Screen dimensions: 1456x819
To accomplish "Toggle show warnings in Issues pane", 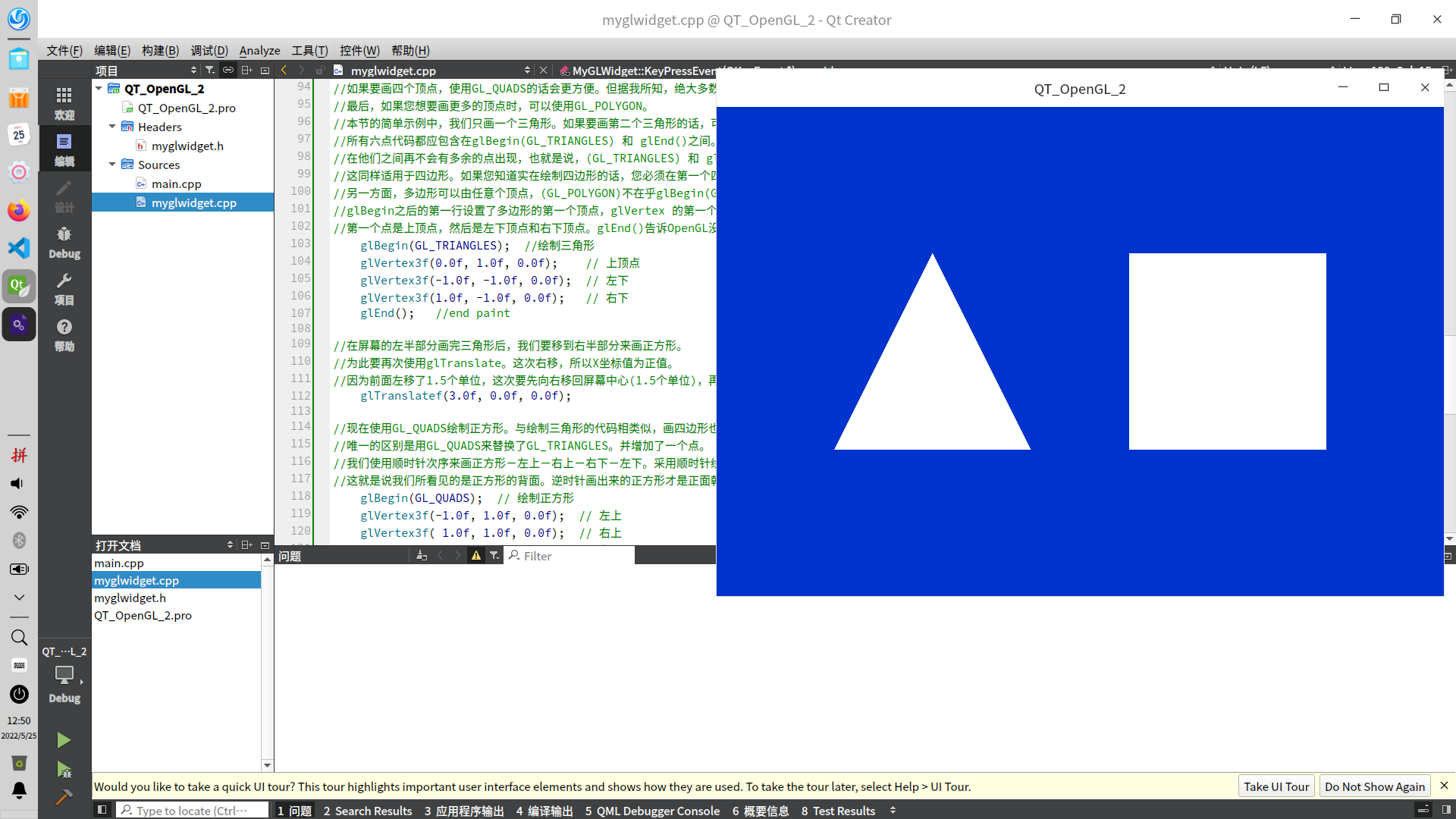I will pyautogui.click(x=476, y=556).
